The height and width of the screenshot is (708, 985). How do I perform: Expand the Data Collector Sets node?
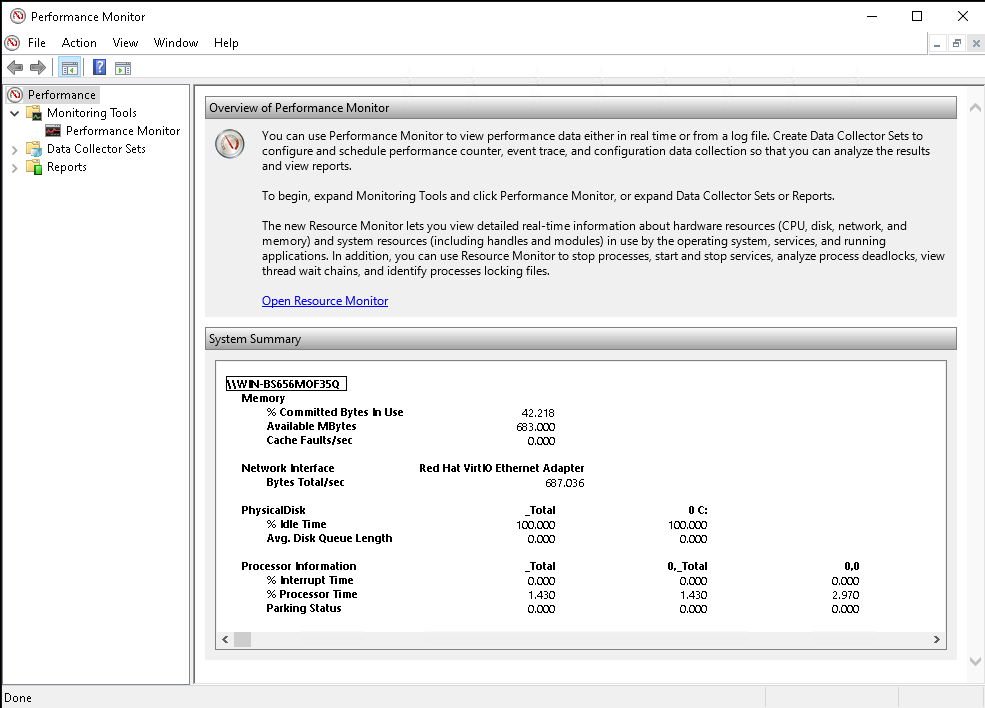[14, 149]
